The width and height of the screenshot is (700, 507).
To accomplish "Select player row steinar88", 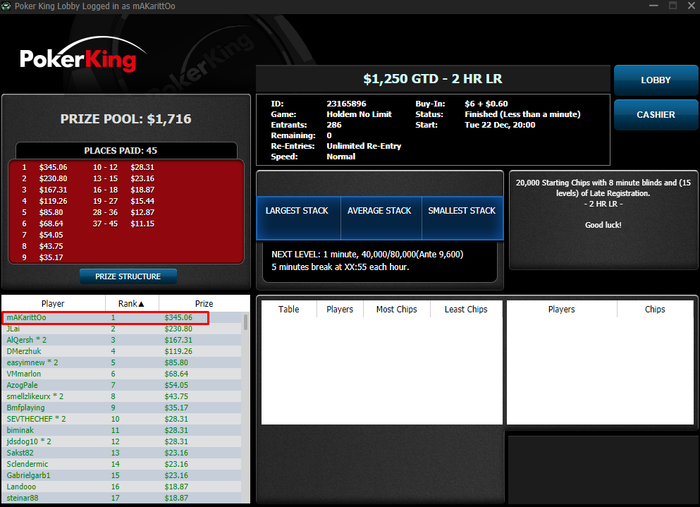I will pos(121,498).
